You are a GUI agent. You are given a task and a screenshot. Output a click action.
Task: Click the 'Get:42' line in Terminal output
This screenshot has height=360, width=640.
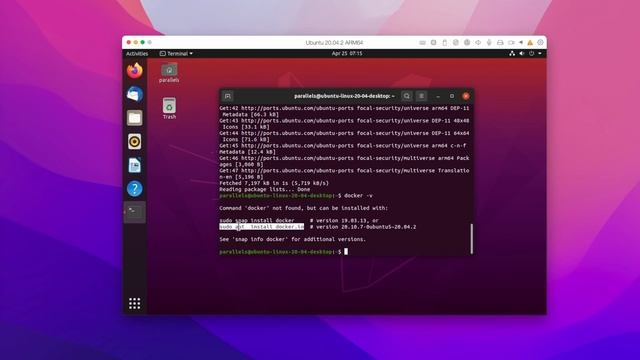344,111
